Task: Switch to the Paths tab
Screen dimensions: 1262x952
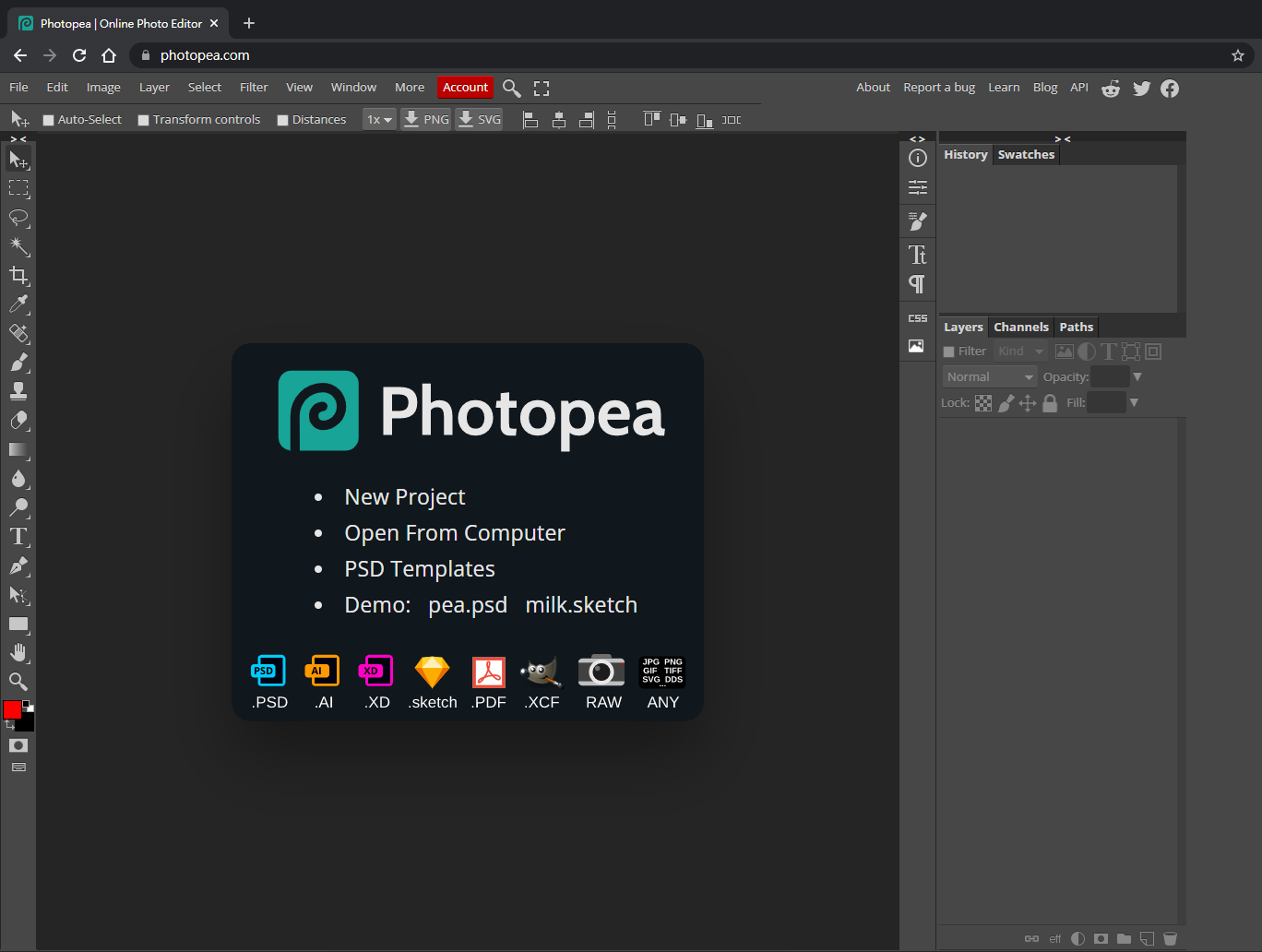Action: (1077, 327)
